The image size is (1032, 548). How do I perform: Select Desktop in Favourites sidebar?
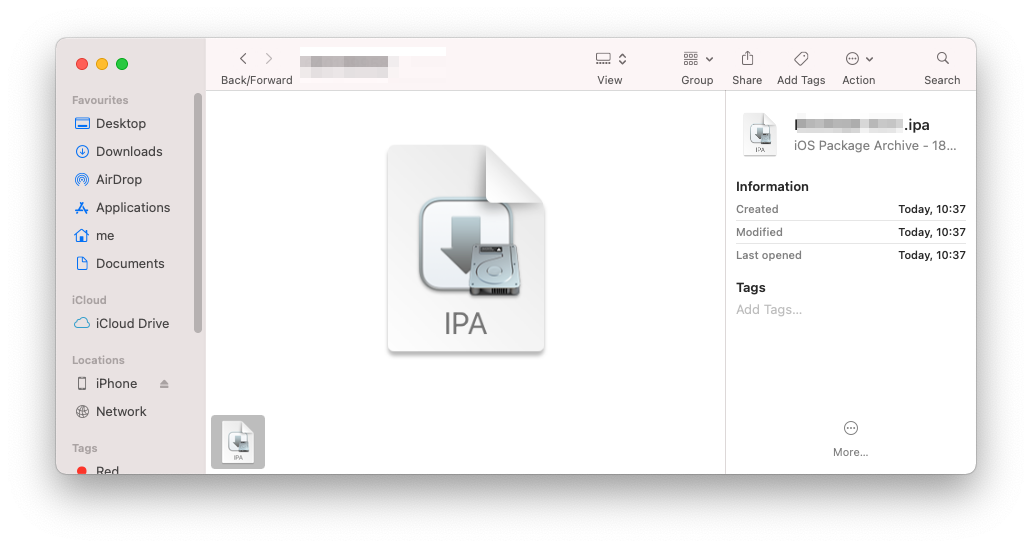click(x=120, y=124)
